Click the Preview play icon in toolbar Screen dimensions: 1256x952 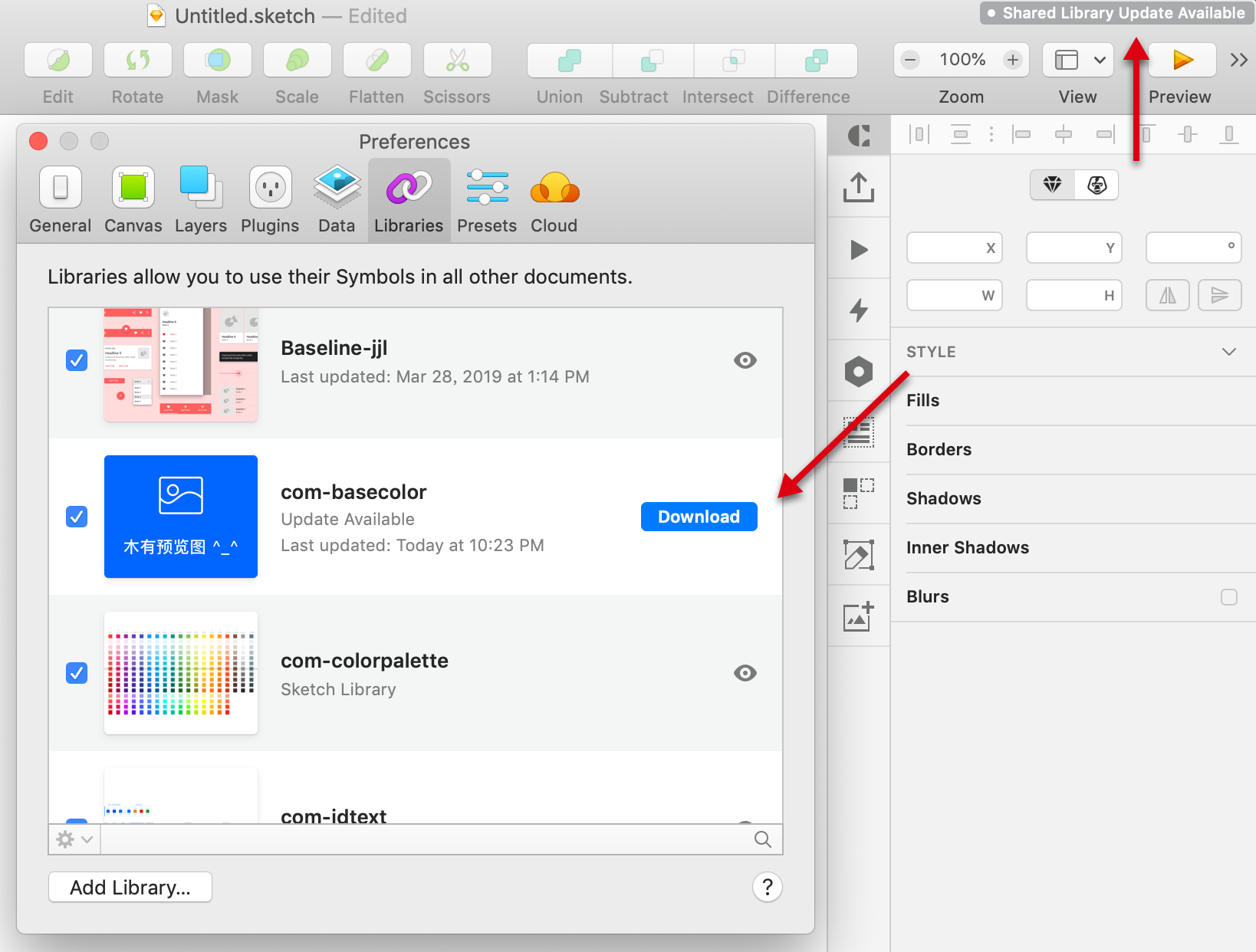point(1182,60)
